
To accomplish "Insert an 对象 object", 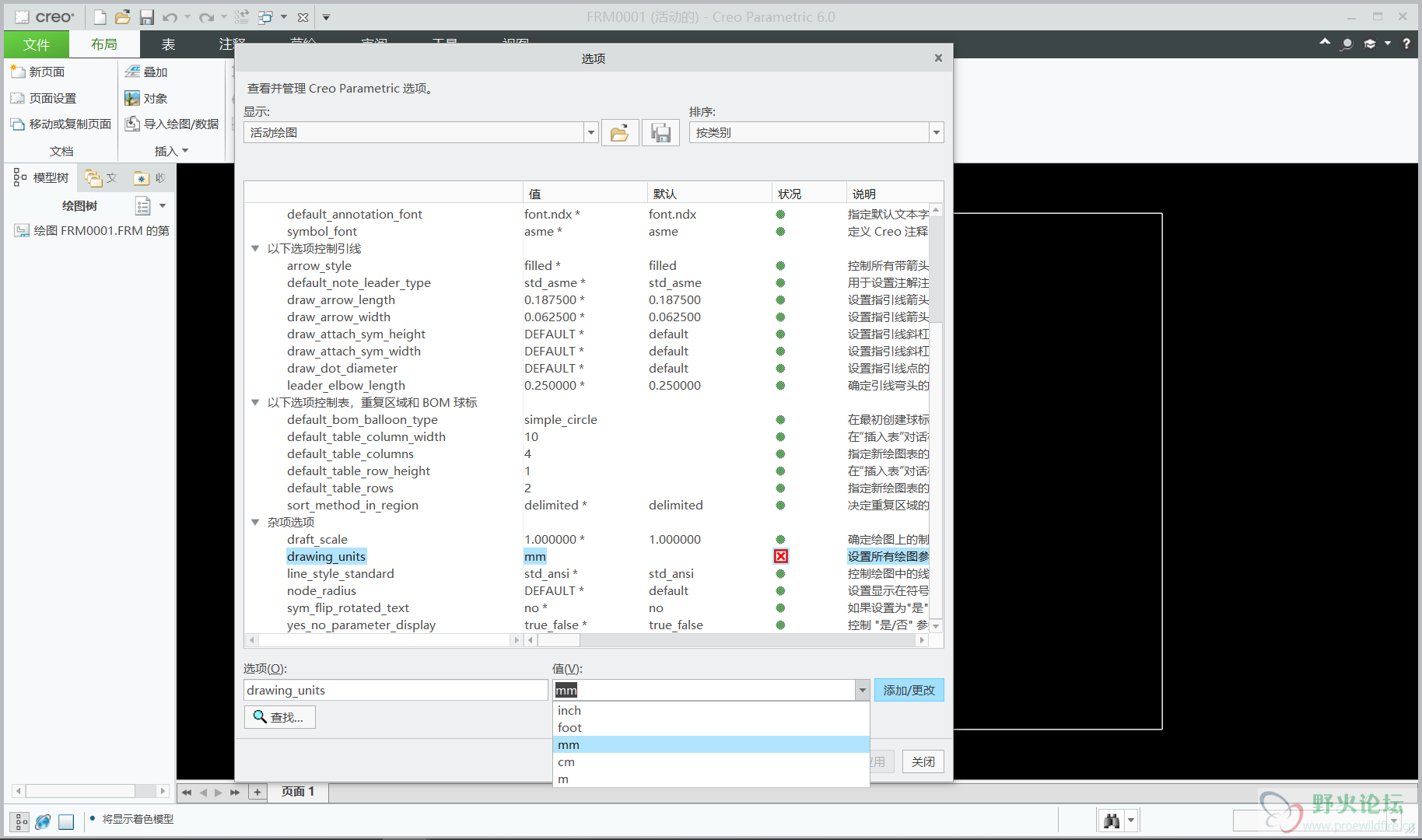I will [146, 98].
